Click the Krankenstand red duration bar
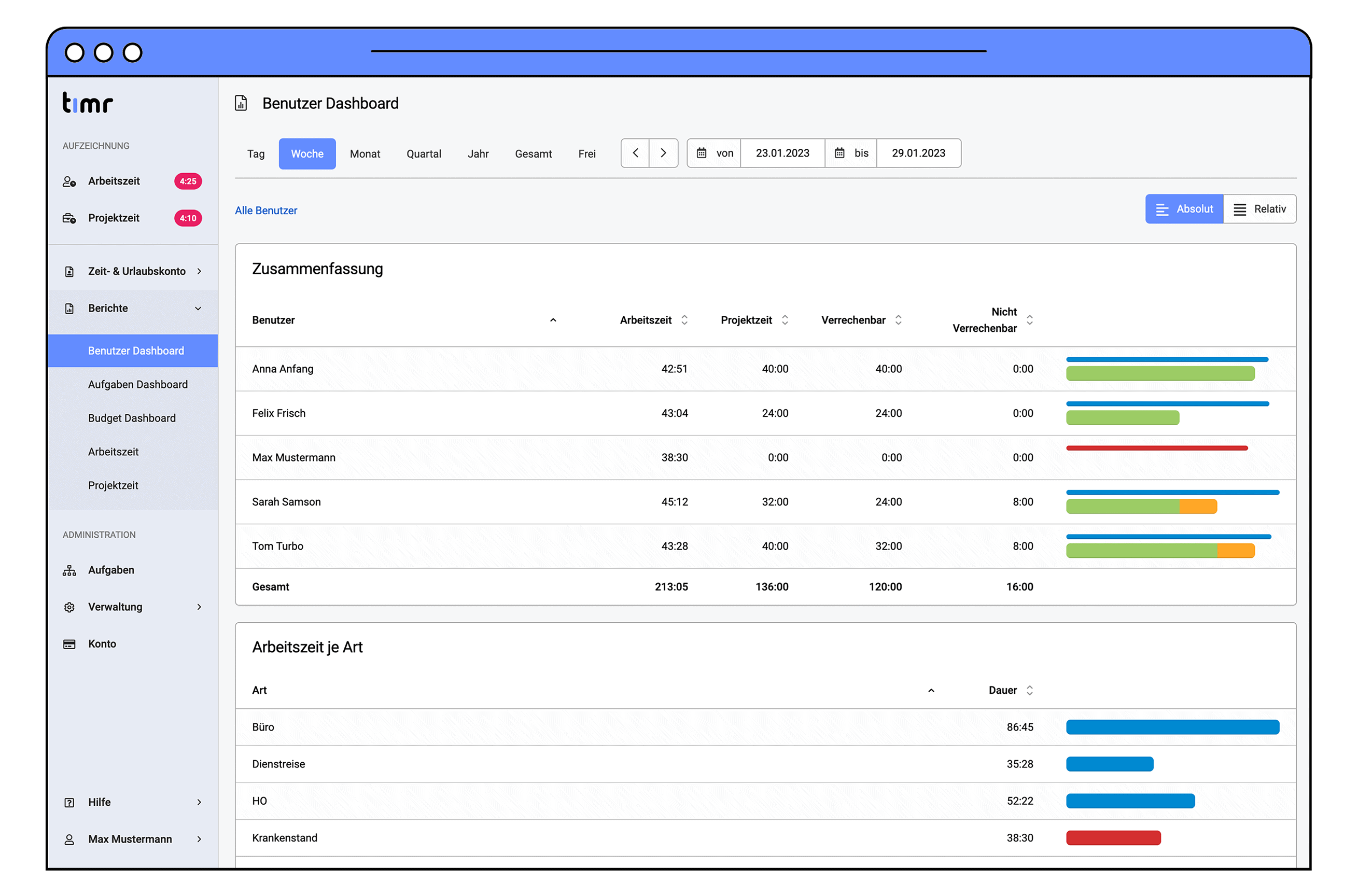 1114,838
